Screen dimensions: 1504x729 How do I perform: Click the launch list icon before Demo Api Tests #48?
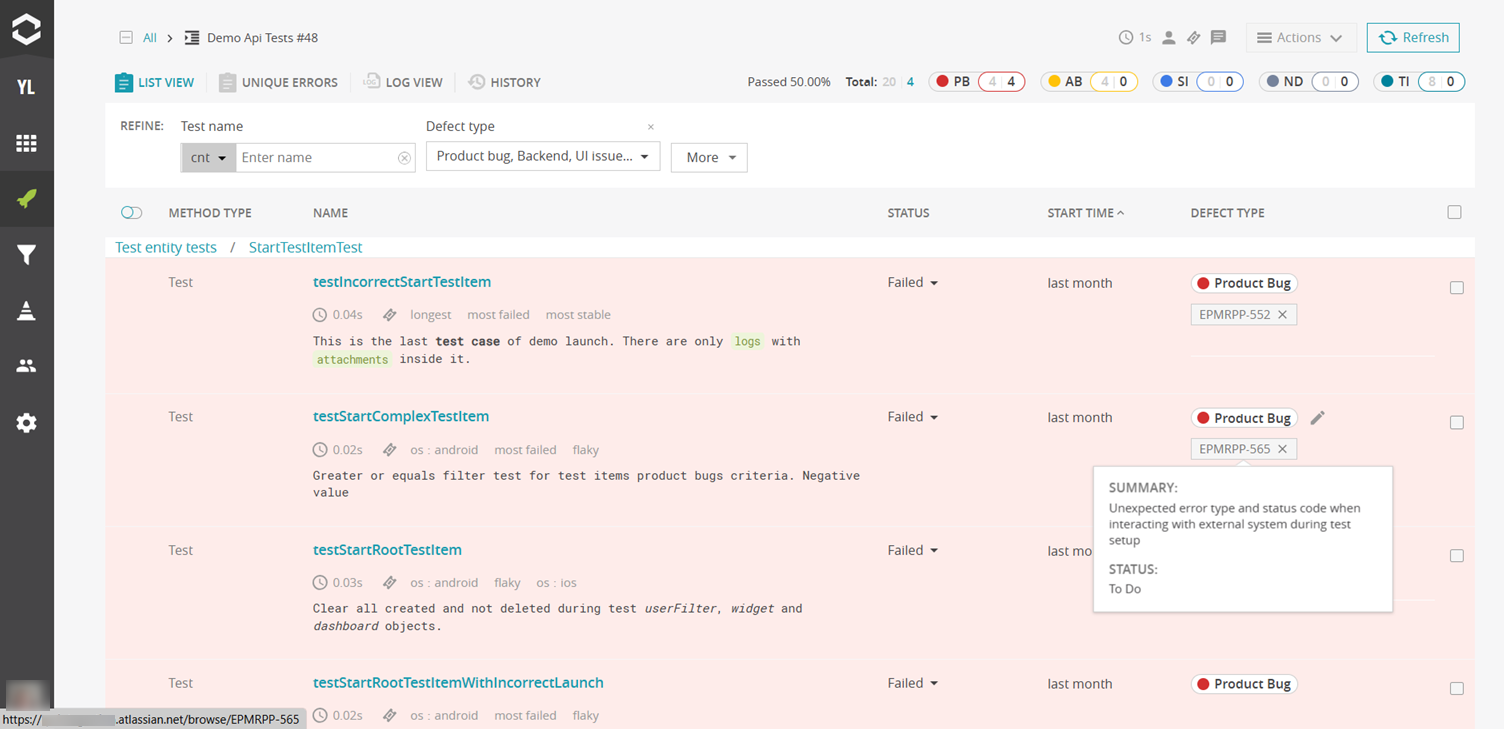pyautogui.click(x=192, y=38)
